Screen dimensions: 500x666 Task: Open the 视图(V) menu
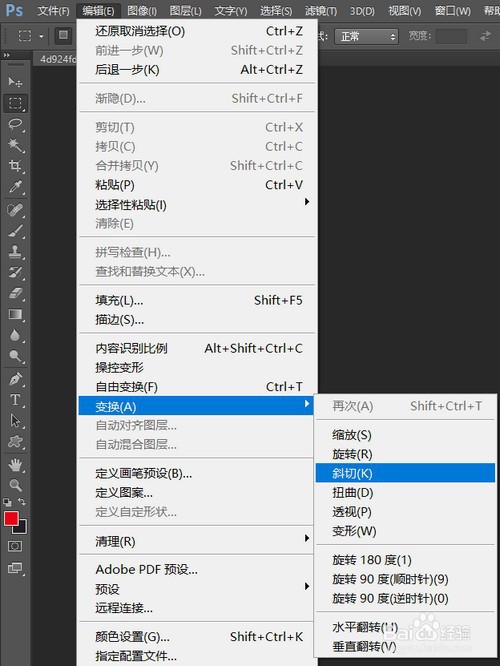(x=404, y=10)
